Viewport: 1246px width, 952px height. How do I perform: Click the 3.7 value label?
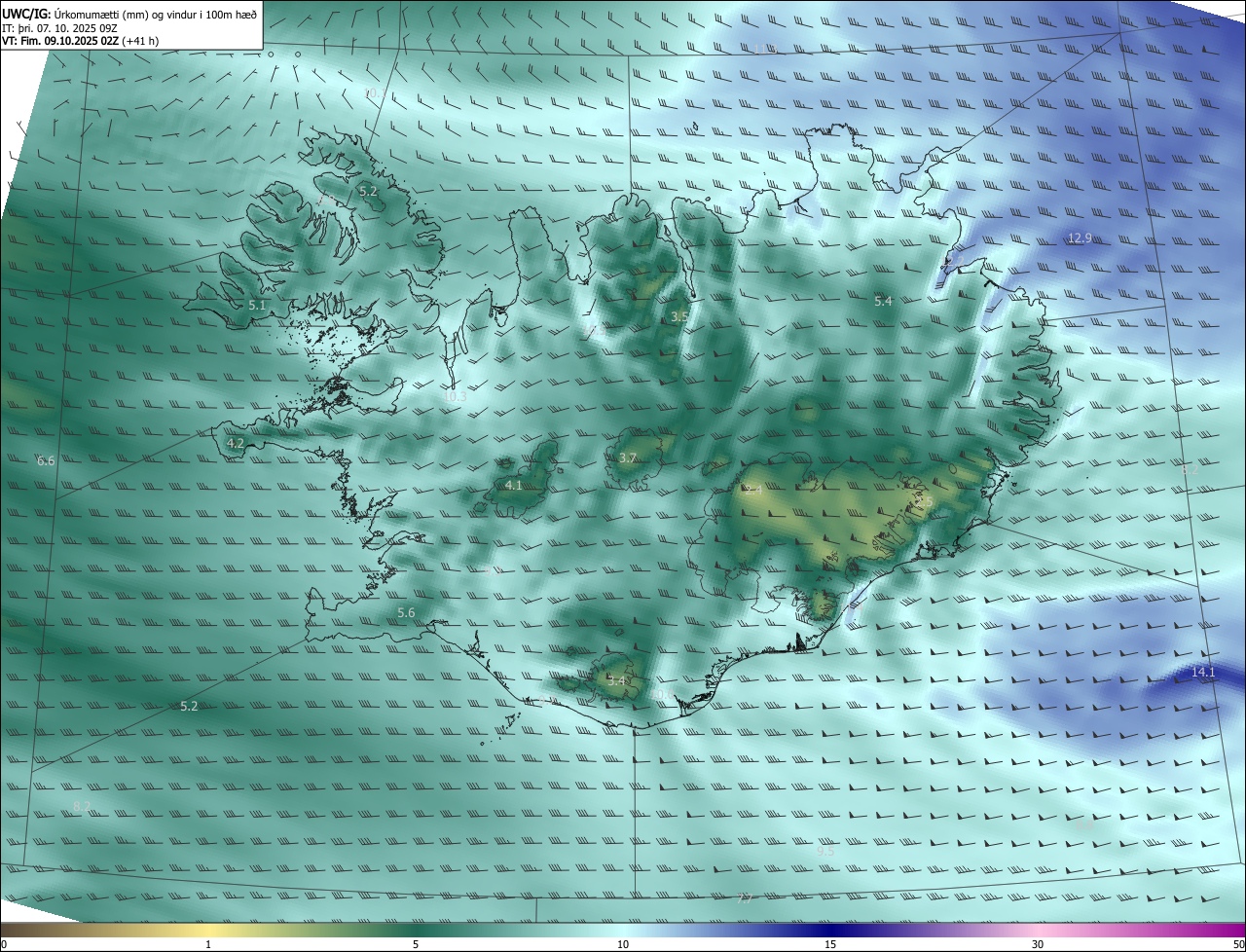[x=628, y=458]
